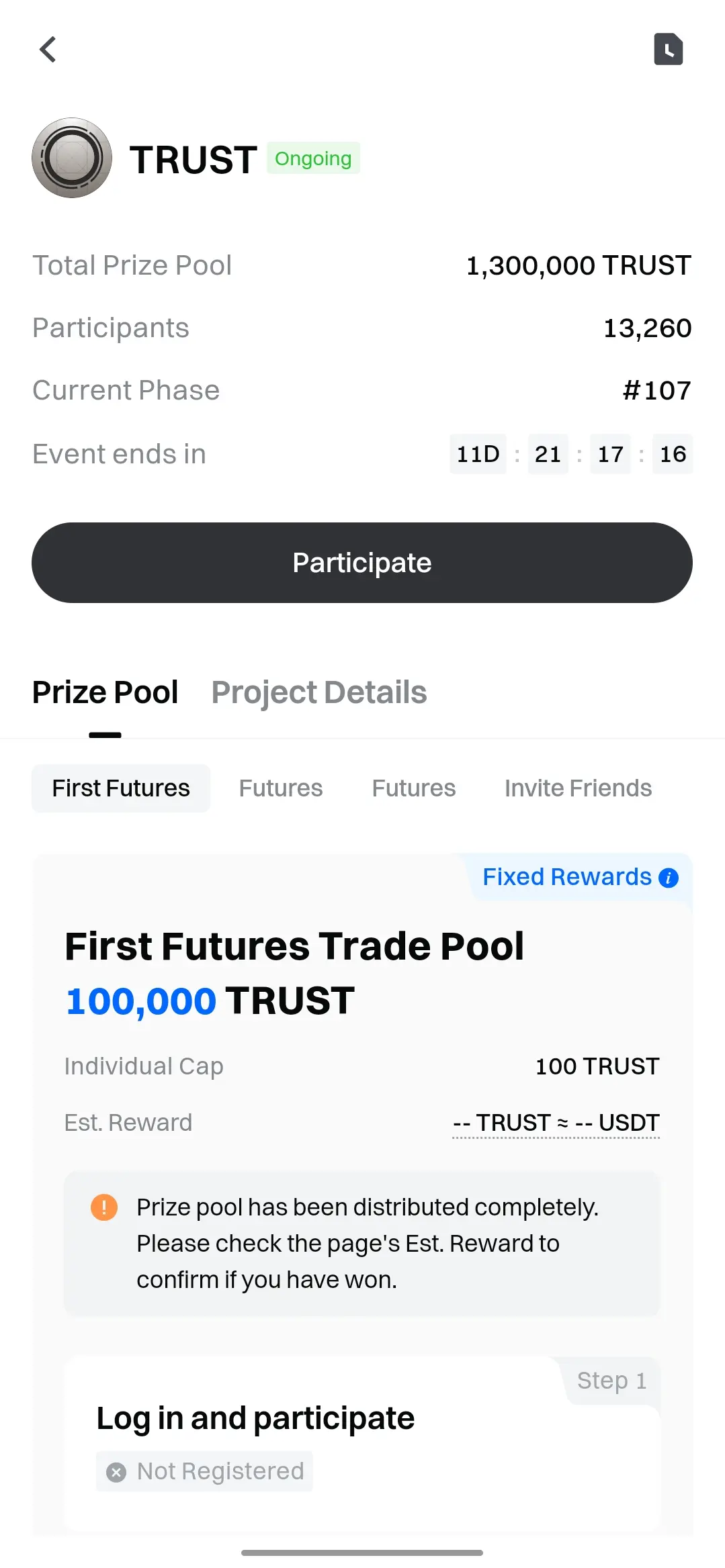The width and height of the screenshot is (725, 1568).
Task: Click the Fixed Rewards info icon
Action: click(669, 878)
